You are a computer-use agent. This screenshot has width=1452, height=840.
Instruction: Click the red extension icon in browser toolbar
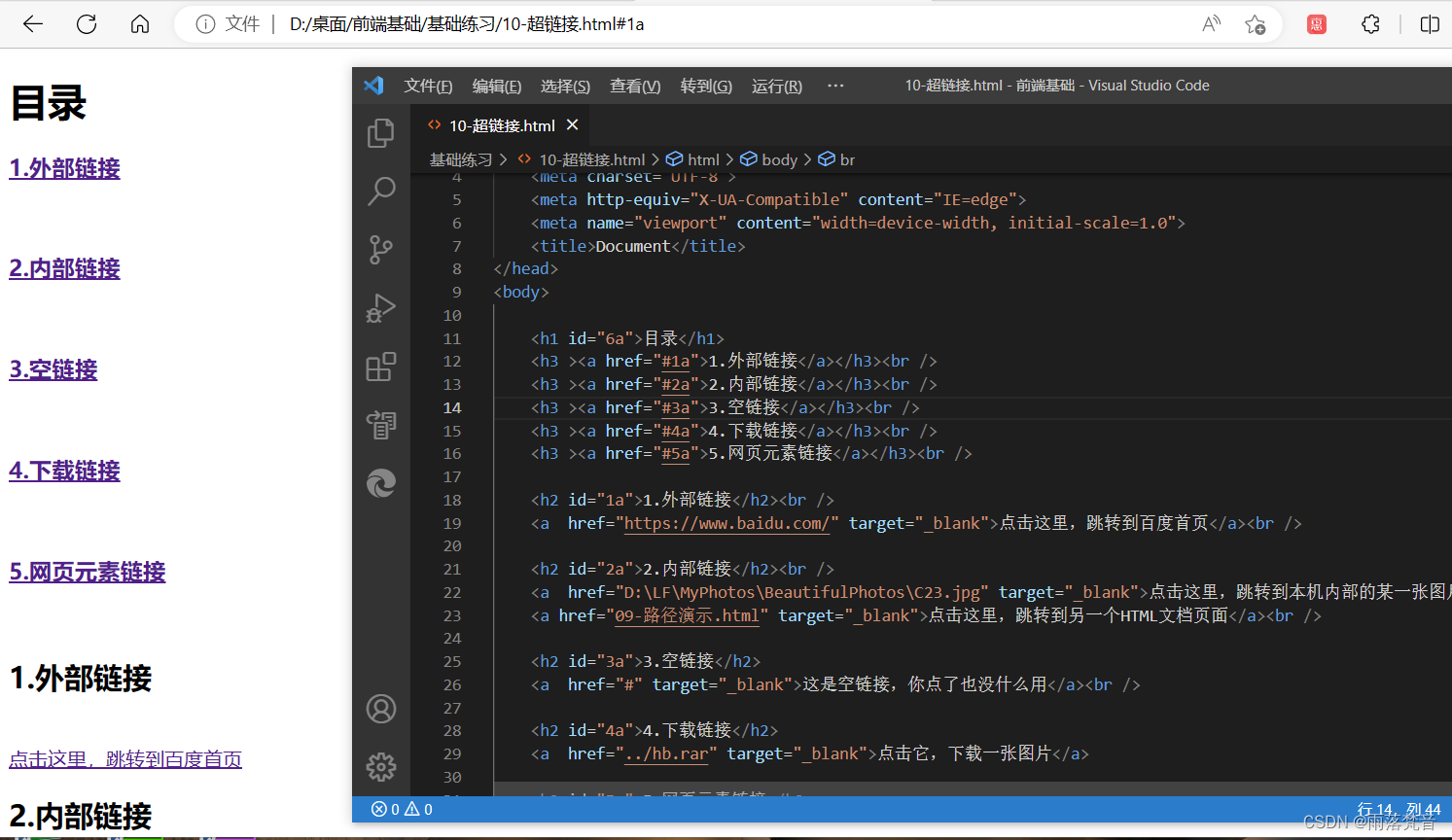point(1317,24)
